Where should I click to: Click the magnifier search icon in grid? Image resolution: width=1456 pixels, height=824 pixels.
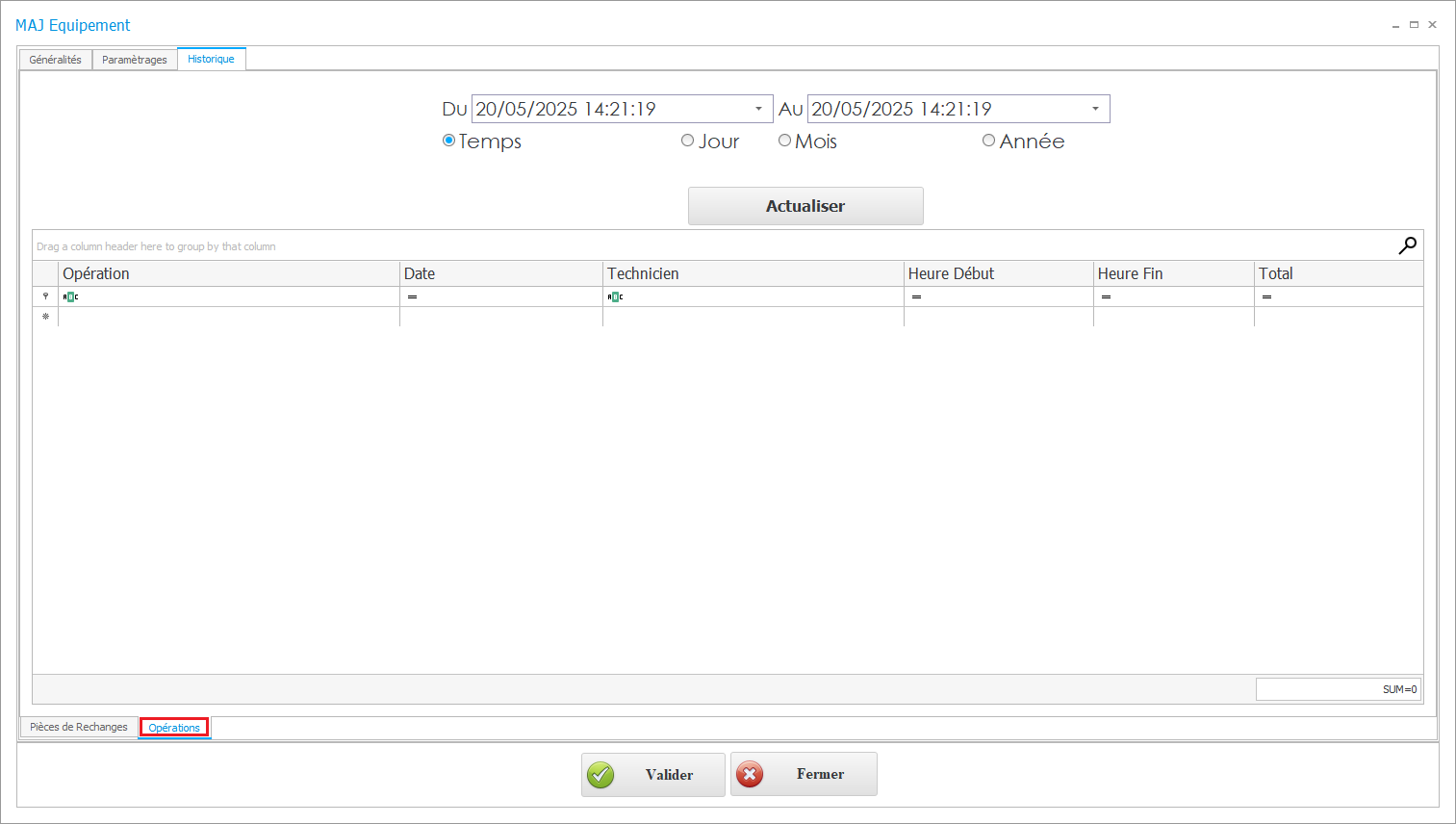(1407, 245)
